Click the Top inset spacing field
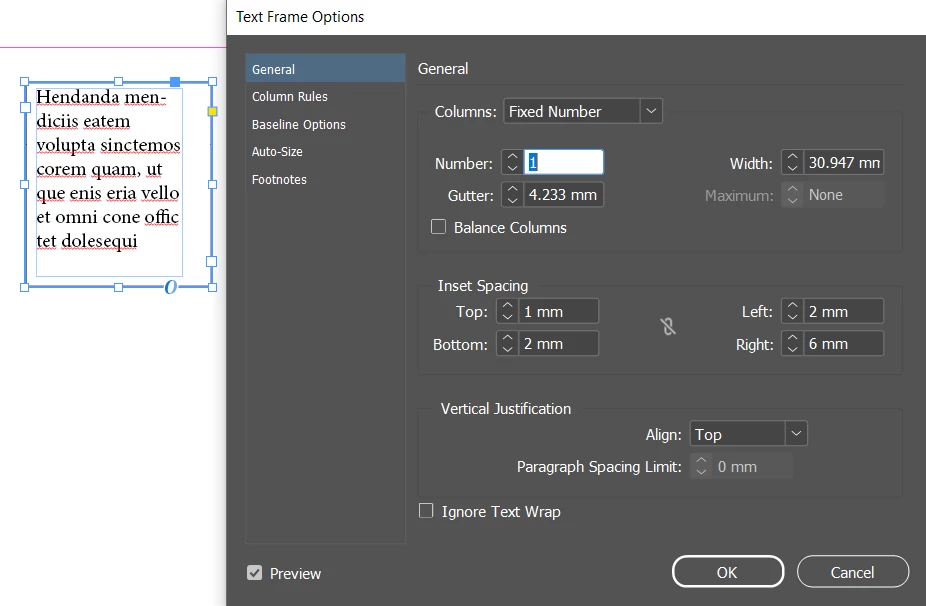 click(x=558, y=311)
